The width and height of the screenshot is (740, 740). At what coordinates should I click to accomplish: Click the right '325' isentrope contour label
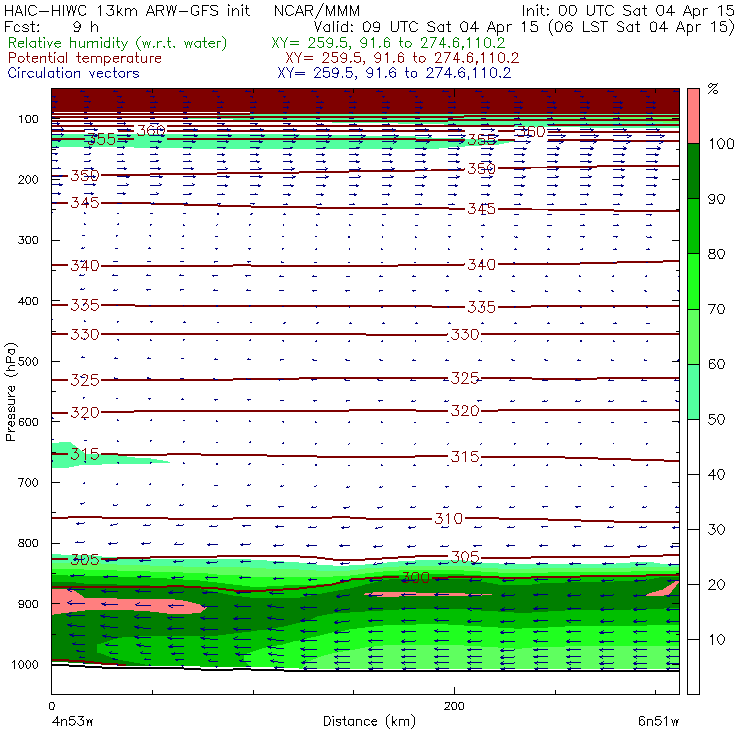coord(465,378)
